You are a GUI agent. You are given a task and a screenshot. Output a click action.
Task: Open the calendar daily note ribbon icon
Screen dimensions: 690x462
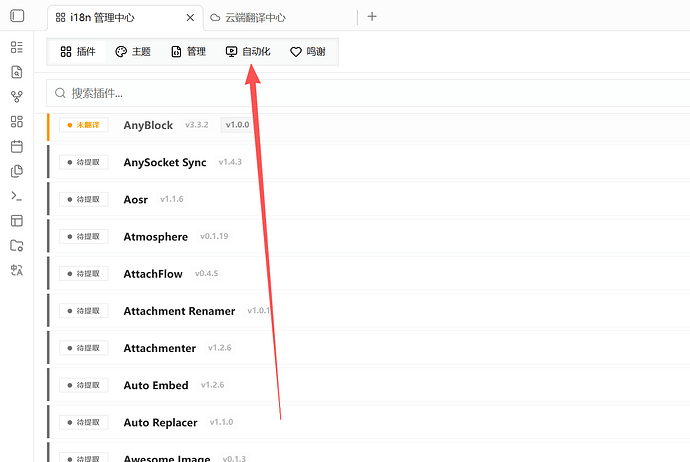(17, 146)
